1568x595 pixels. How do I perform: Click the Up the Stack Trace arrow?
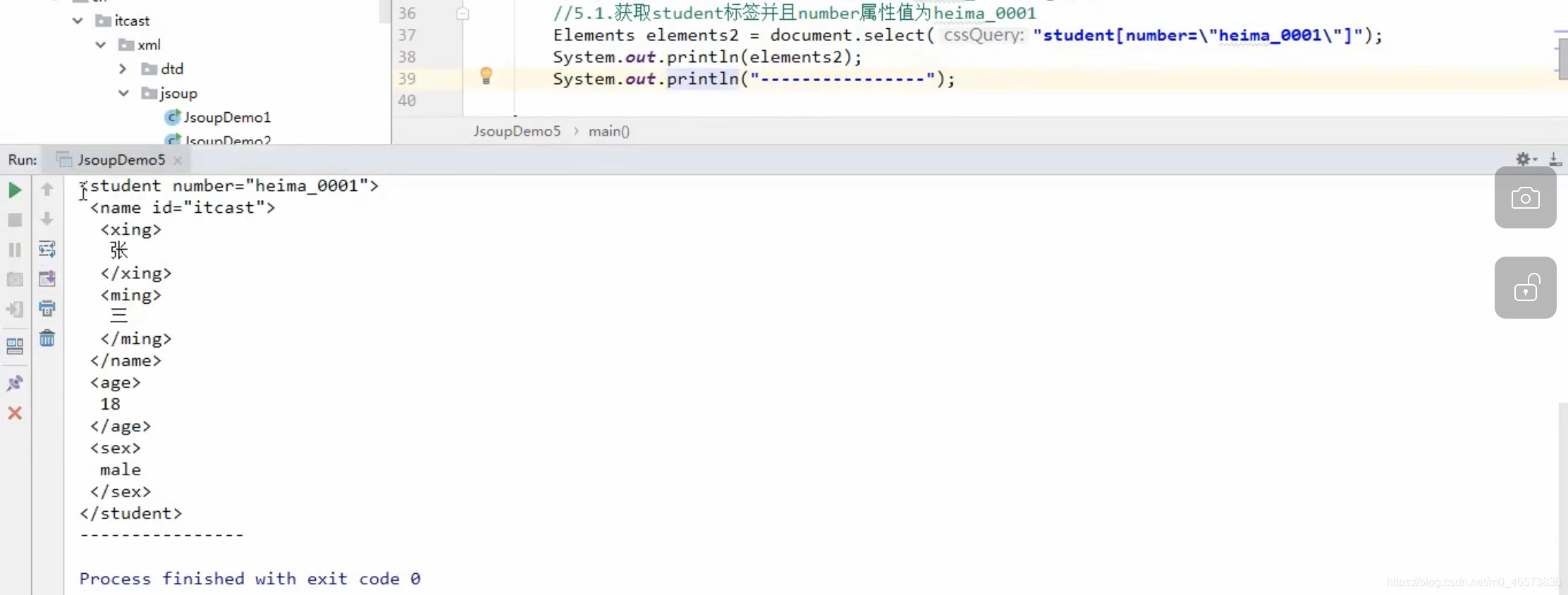click(x=47, y=189)
